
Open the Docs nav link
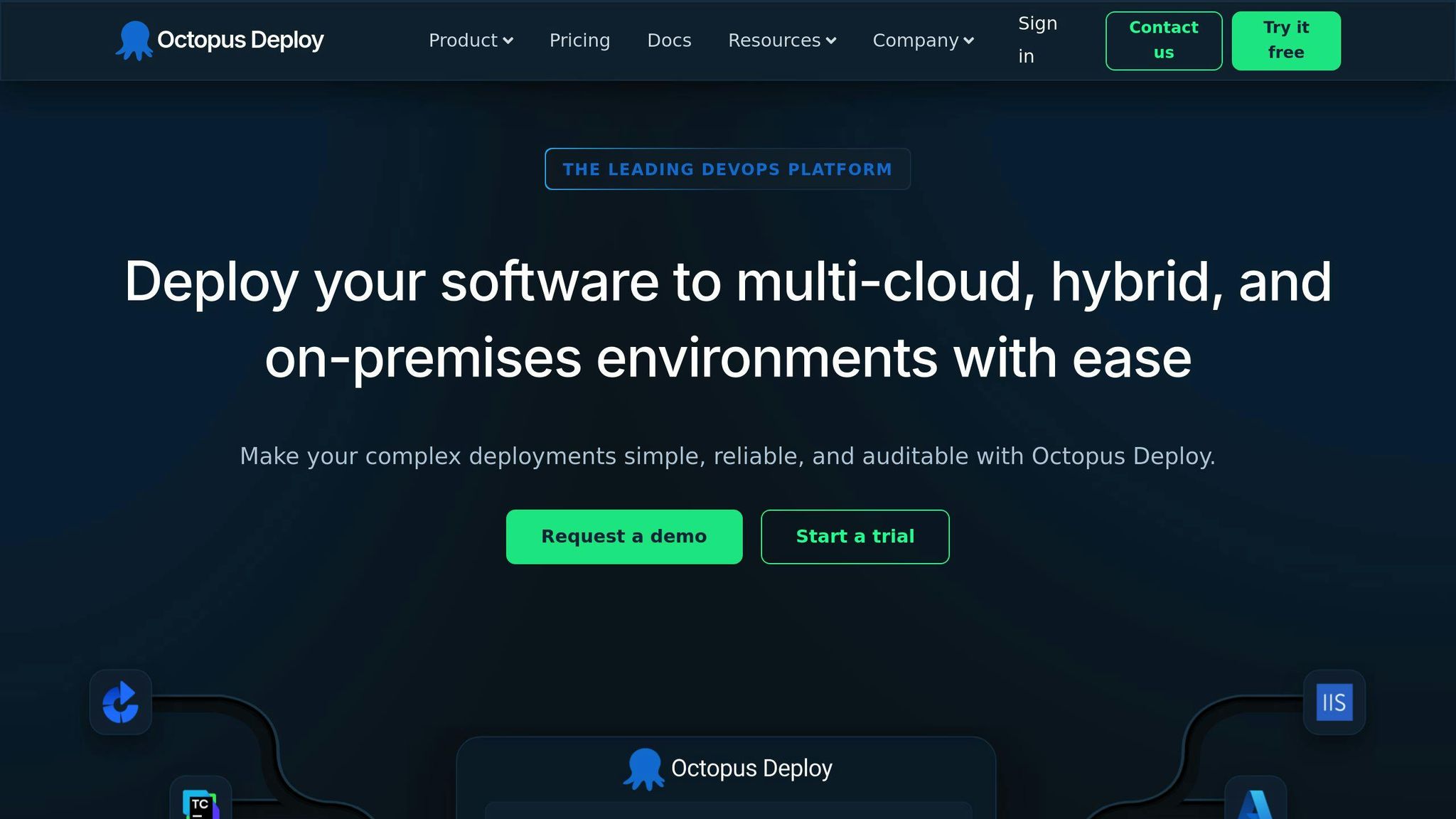click(669, 41)
